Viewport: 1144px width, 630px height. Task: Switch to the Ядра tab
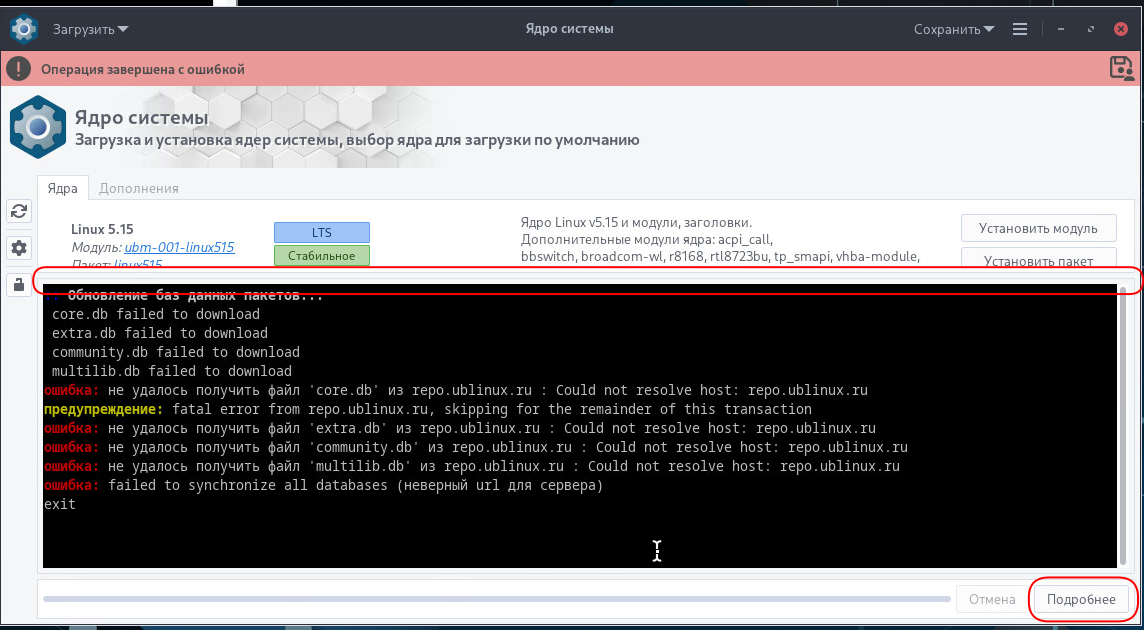[63, 188]
